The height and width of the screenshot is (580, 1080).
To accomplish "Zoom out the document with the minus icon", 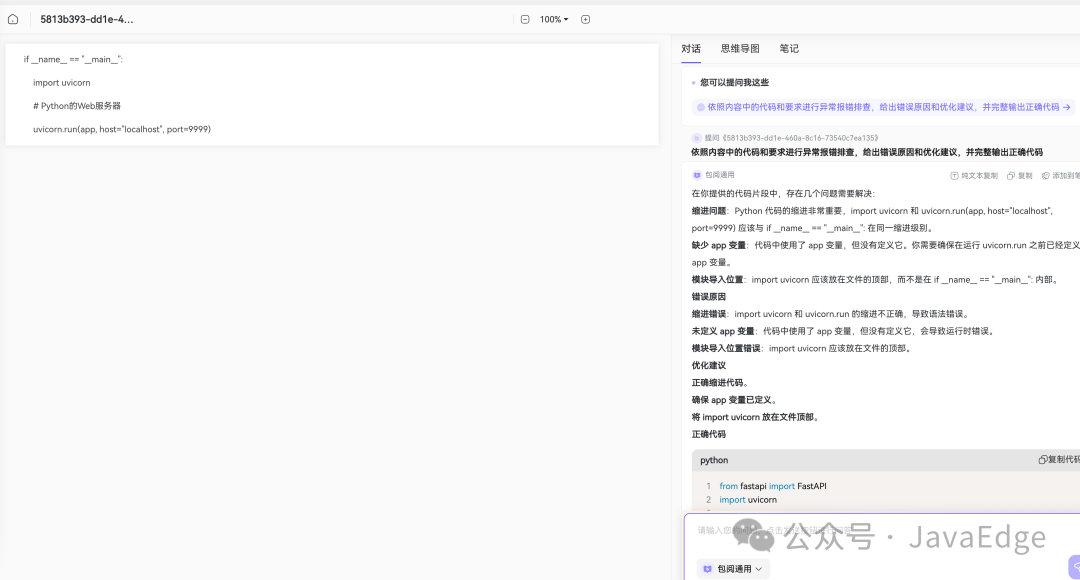I will pos(524,18).
